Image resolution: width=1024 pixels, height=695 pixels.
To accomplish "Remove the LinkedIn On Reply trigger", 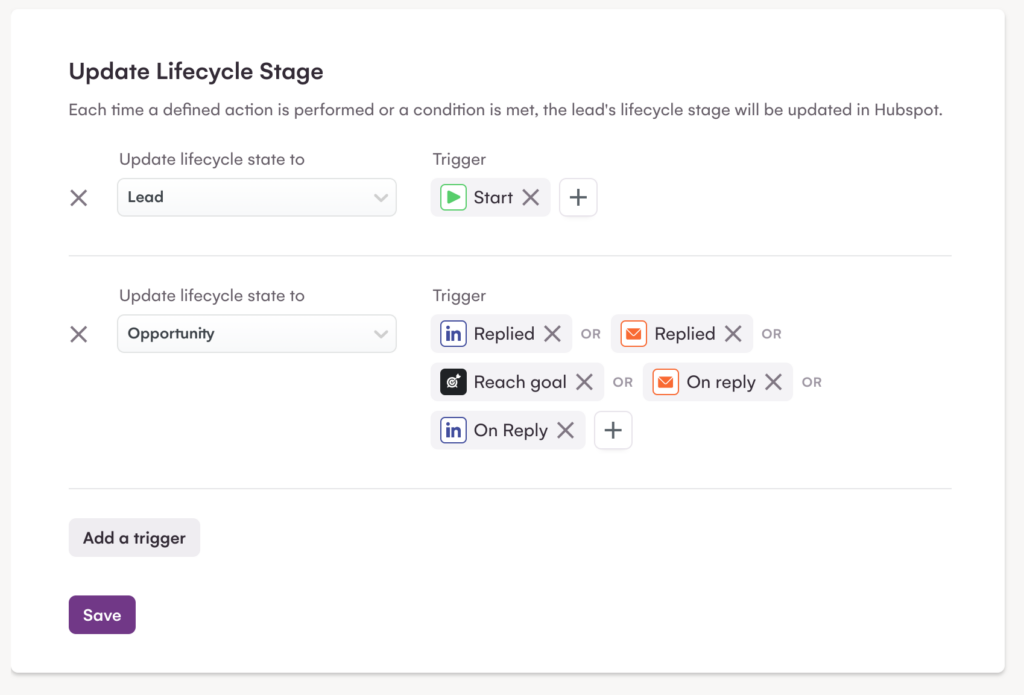I will click(x=565, y=430).
